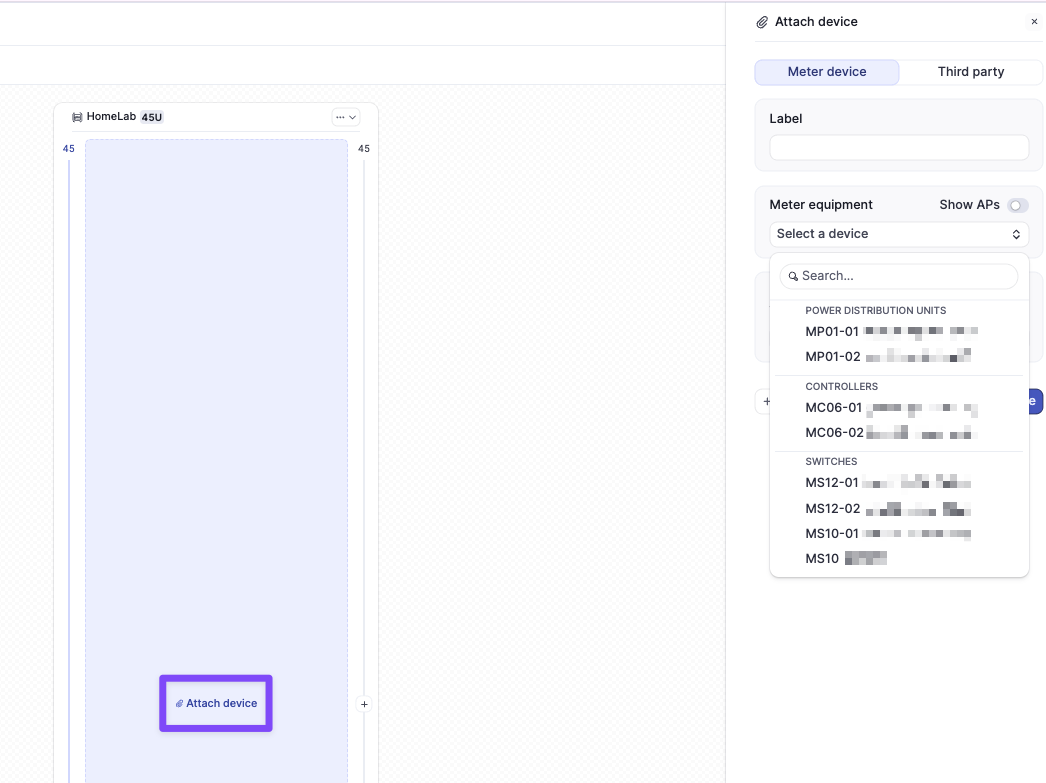This screenshot has width=1046, height=783.
Task: Click the Attach device button in the rack
Action: (216, 703)
